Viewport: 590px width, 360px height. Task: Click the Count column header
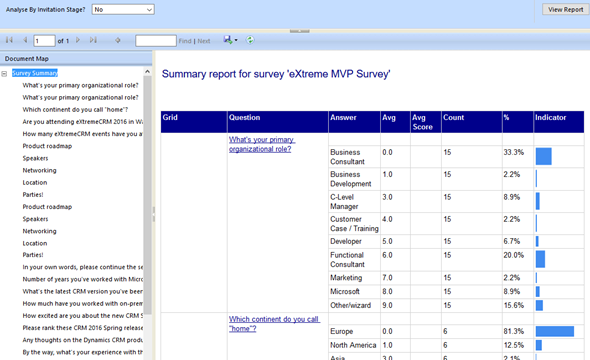tap(471, 122)
